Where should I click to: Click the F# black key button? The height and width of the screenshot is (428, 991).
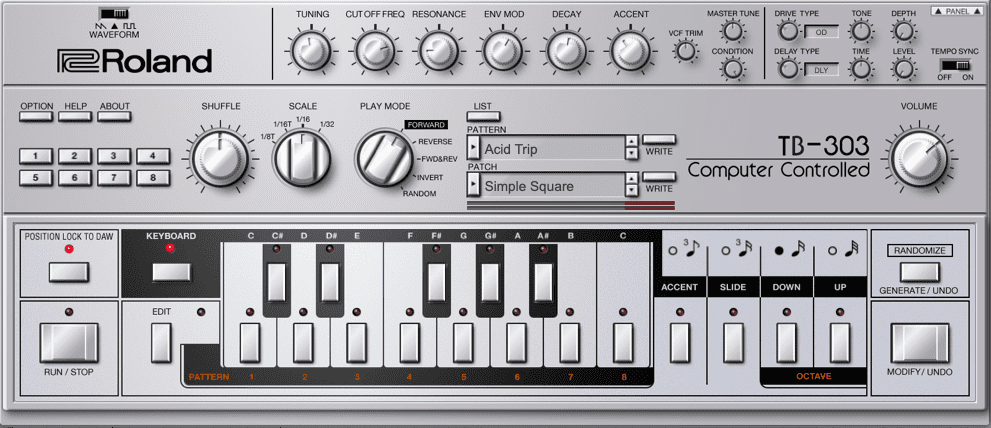tap(437, 283)
